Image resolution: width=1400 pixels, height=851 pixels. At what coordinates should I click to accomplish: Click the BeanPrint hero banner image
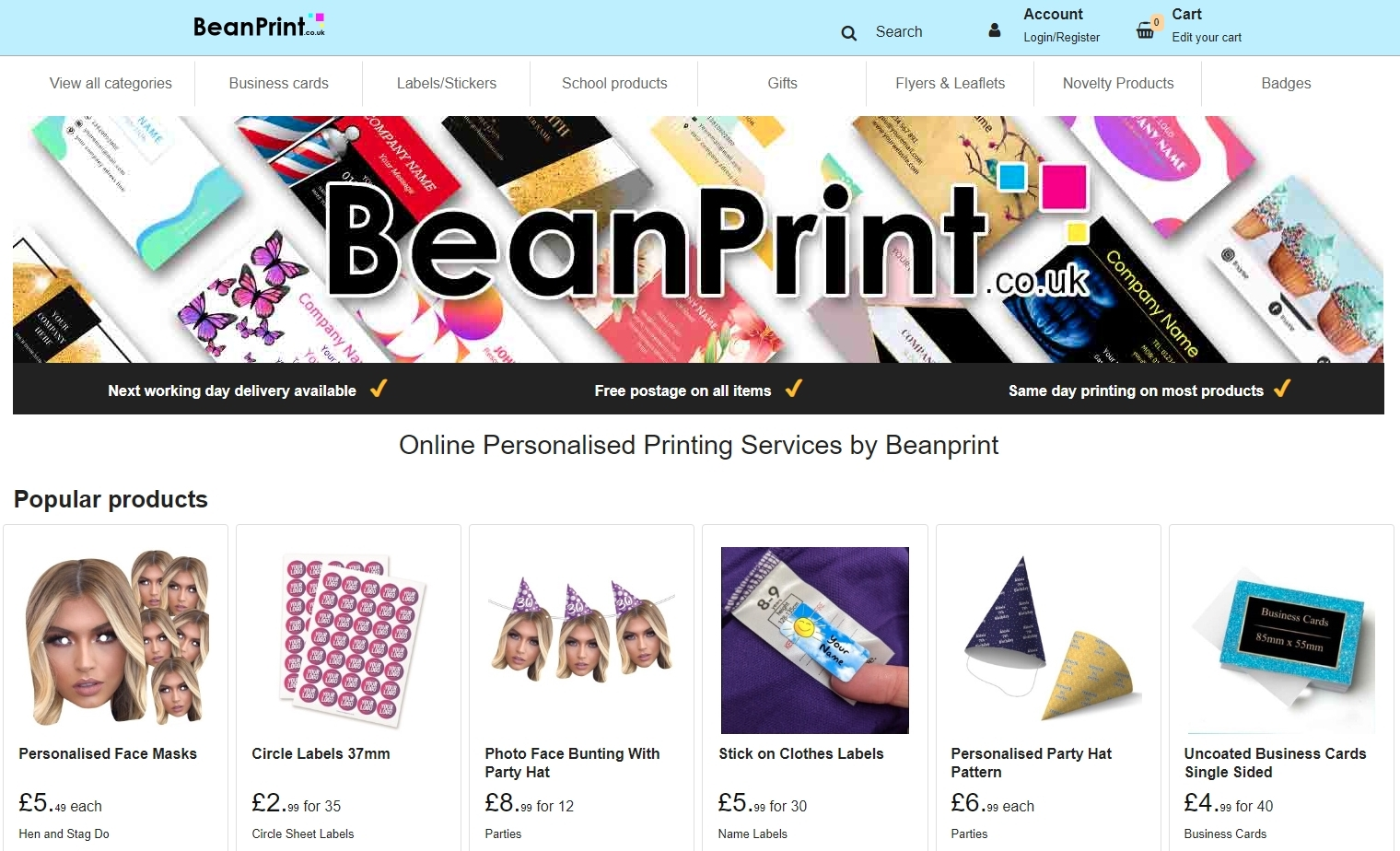[x=698, y=239]
